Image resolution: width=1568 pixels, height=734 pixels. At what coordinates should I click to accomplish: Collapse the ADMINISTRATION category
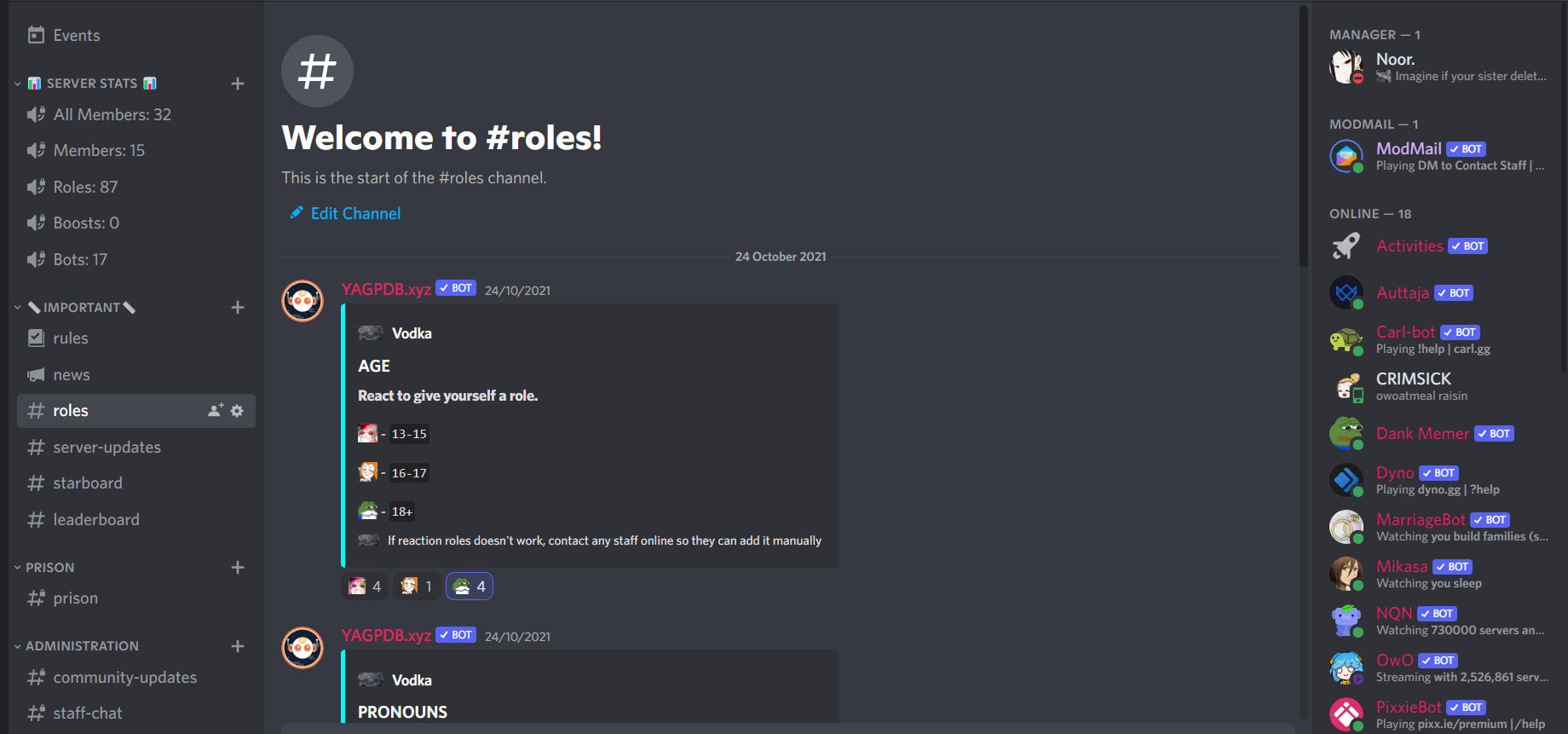[77, 646]
